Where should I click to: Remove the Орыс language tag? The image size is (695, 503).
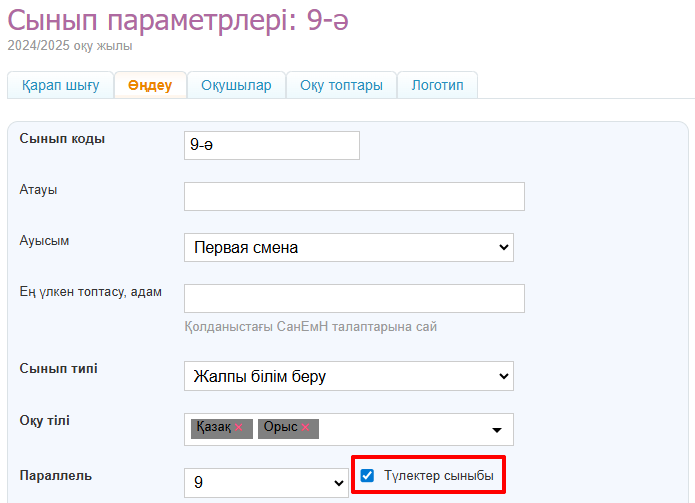pyautogui.click(x=305, y=428)
